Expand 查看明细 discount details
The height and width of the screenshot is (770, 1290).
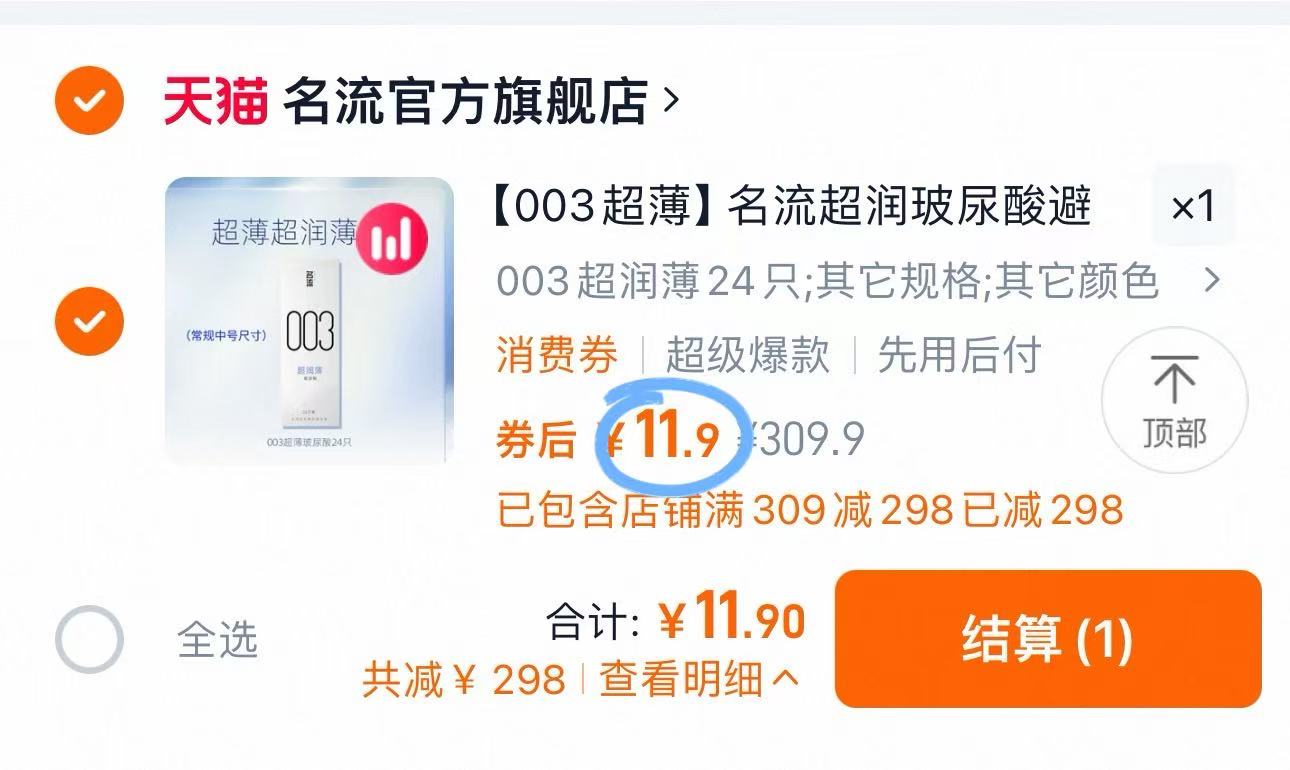[x=699, y=680]
